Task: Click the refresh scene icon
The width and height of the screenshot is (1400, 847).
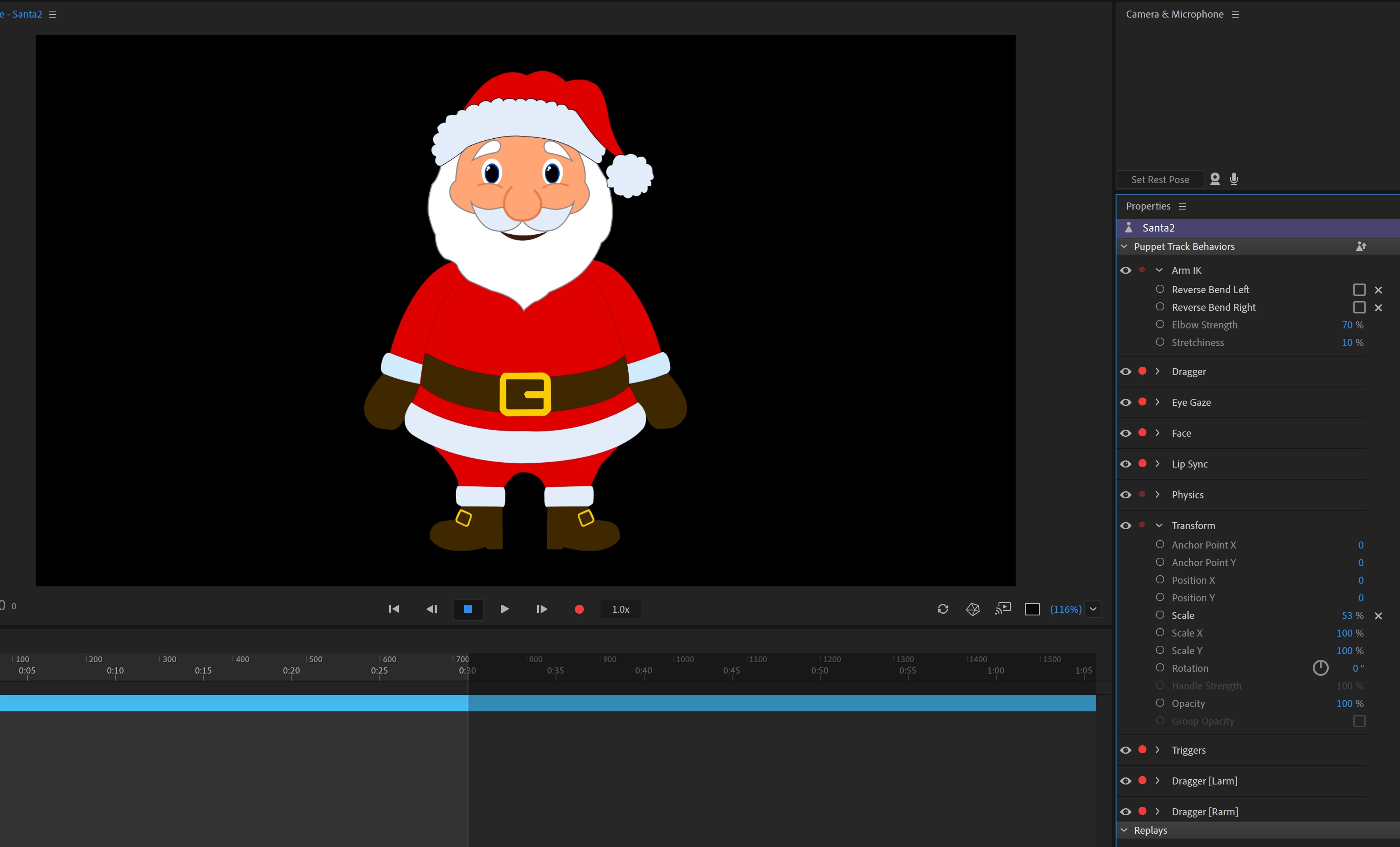Action: coord(943,609)
